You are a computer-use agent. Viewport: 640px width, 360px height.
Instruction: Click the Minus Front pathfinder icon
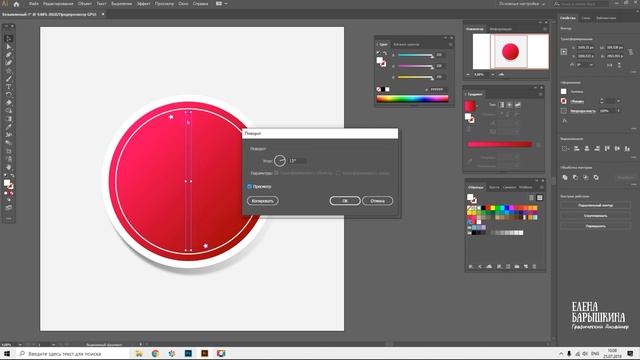tap(575, 178)
